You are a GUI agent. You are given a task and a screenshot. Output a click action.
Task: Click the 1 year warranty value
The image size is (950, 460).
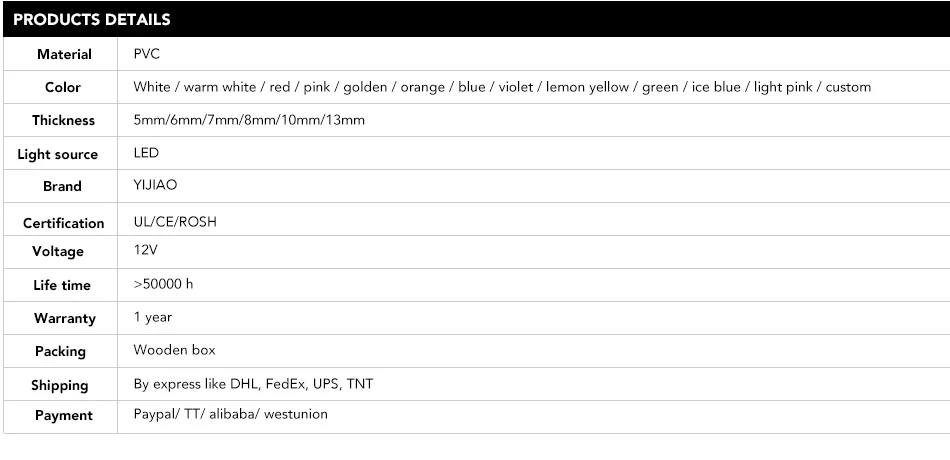[x=153, y=317]
